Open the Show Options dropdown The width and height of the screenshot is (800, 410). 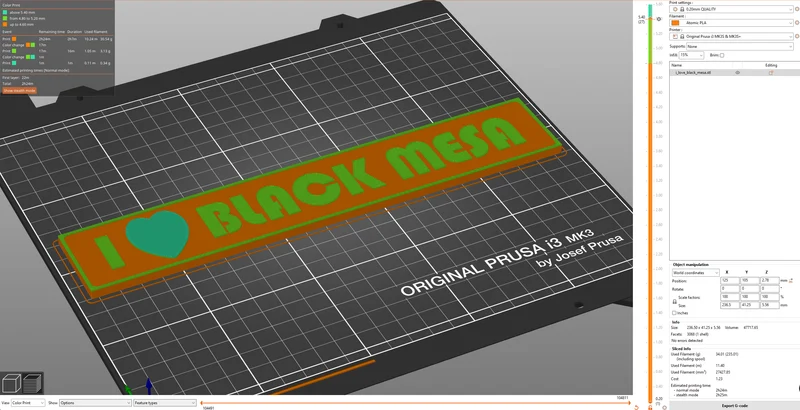coord(95,403)
